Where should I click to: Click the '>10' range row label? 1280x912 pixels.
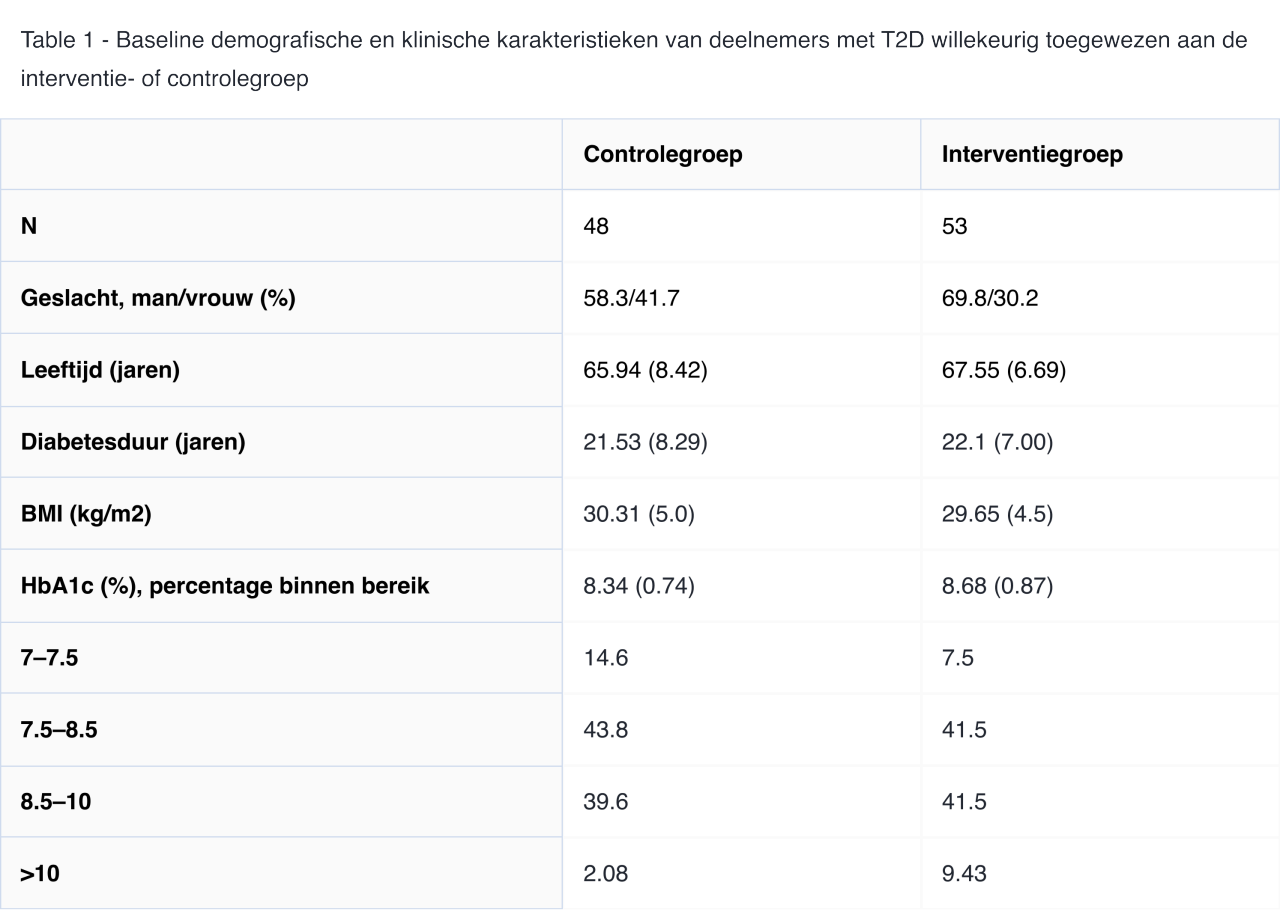pyautogui.click(x=40, y=874)
